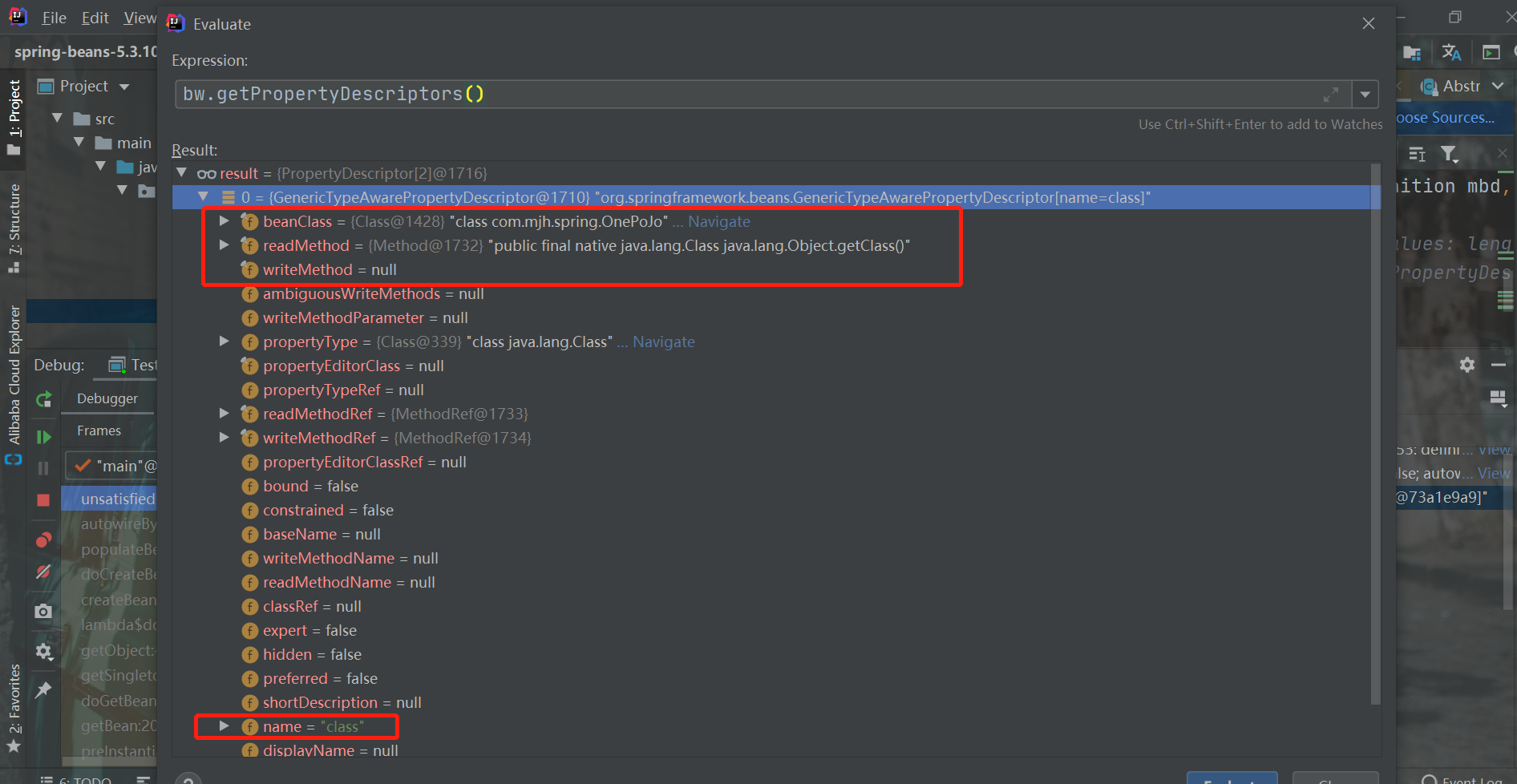Viewport: 1517px width, 784px height.
Task: Click the field icon beside writeMethod
Action: (250, 270)
